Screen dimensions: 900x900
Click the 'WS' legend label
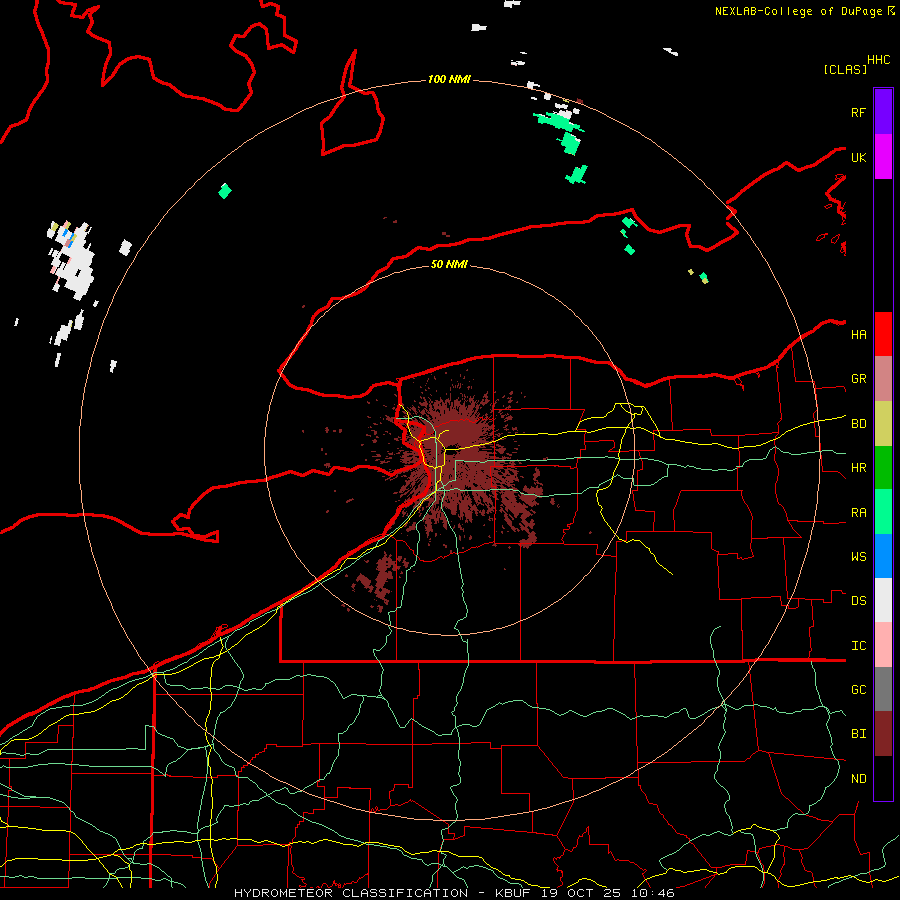(x=858, y=557)
